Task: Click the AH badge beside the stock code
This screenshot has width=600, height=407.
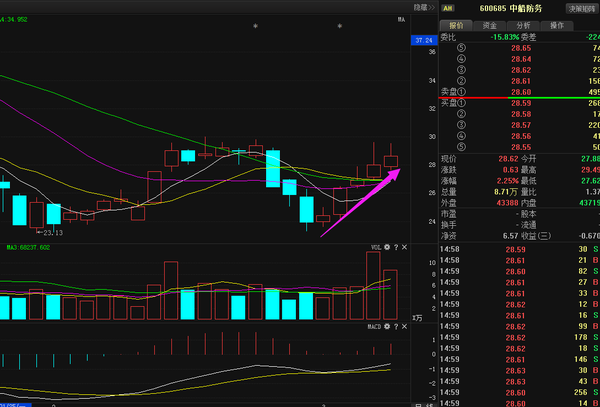Action: click(x=448, y=8)
